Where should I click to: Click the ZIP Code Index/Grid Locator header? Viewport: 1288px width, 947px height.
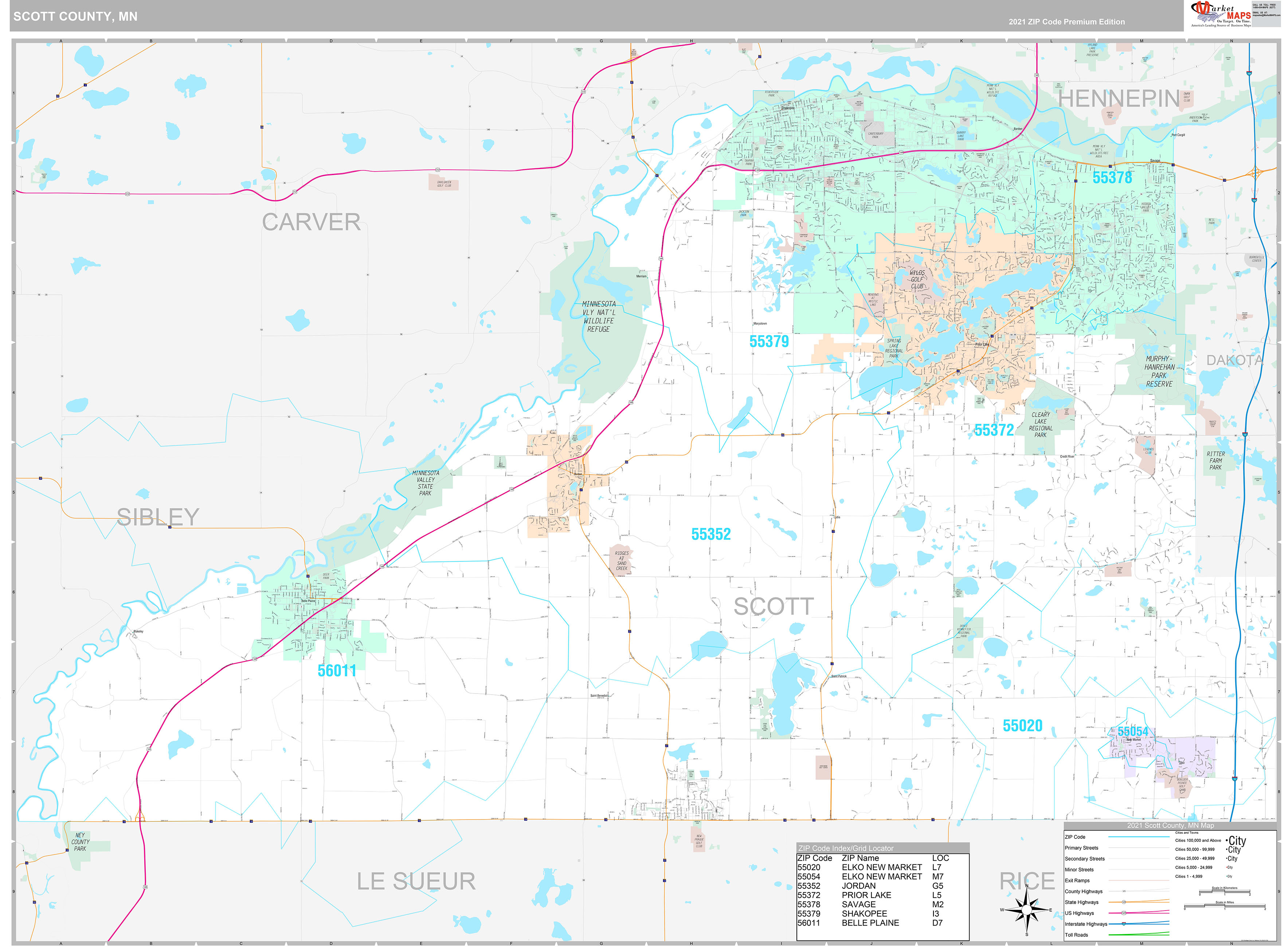[846, 848]
